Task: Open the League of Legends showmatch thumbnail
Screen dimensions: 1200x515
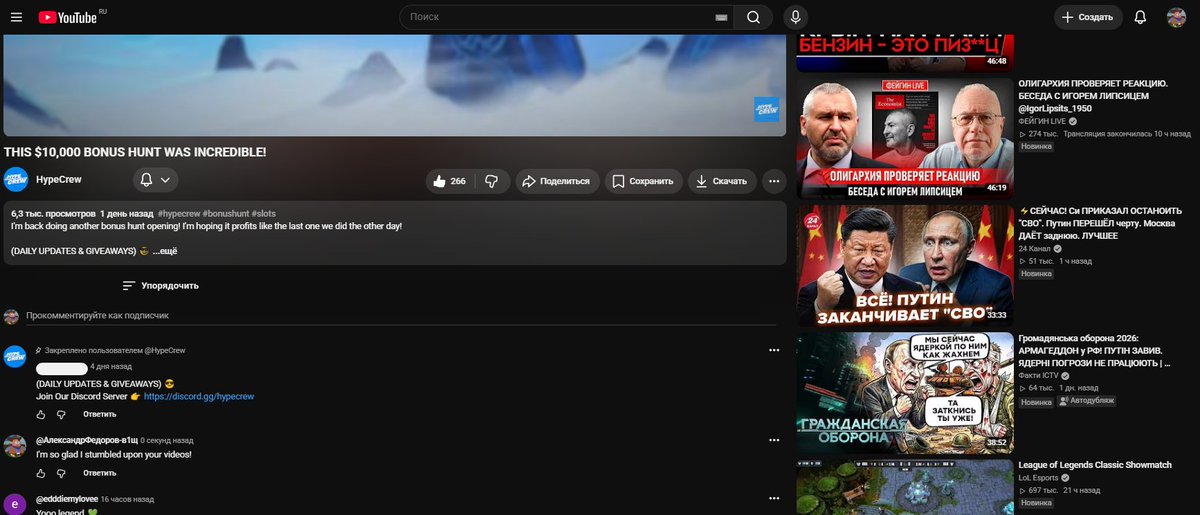Action: [905, 487]
